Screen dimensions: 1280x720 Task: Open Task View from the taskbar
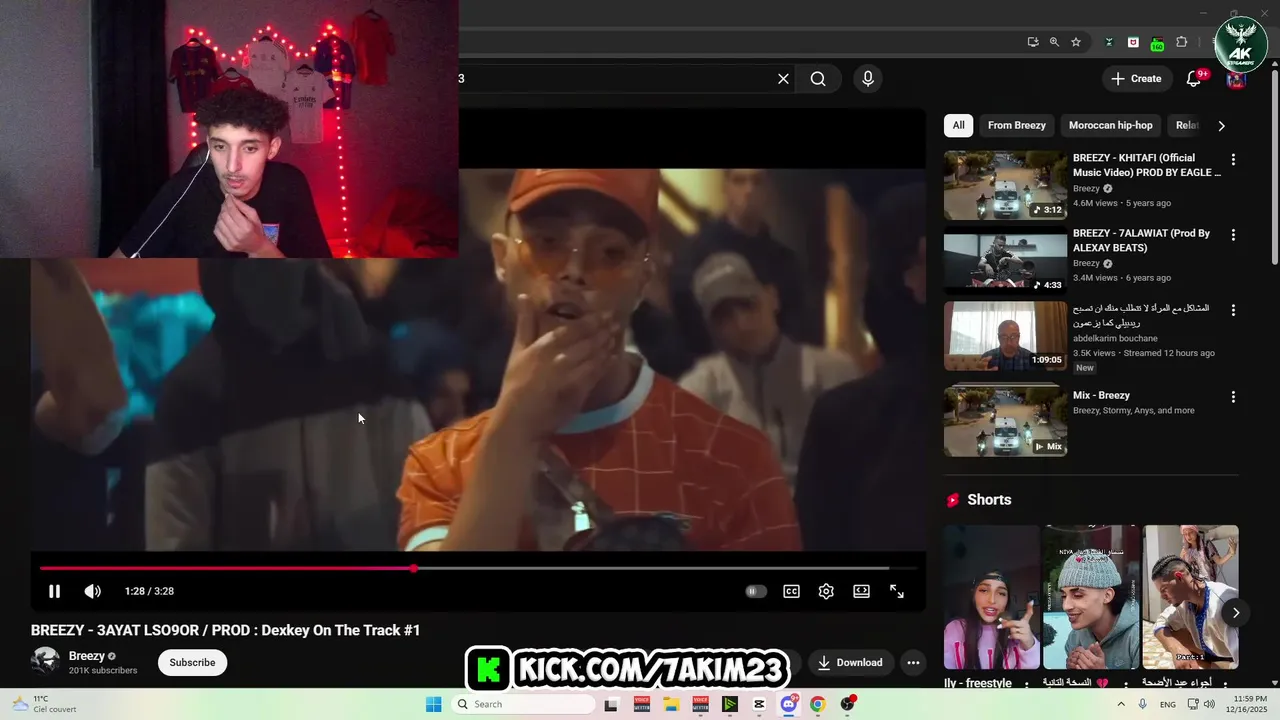pos(611,704)
